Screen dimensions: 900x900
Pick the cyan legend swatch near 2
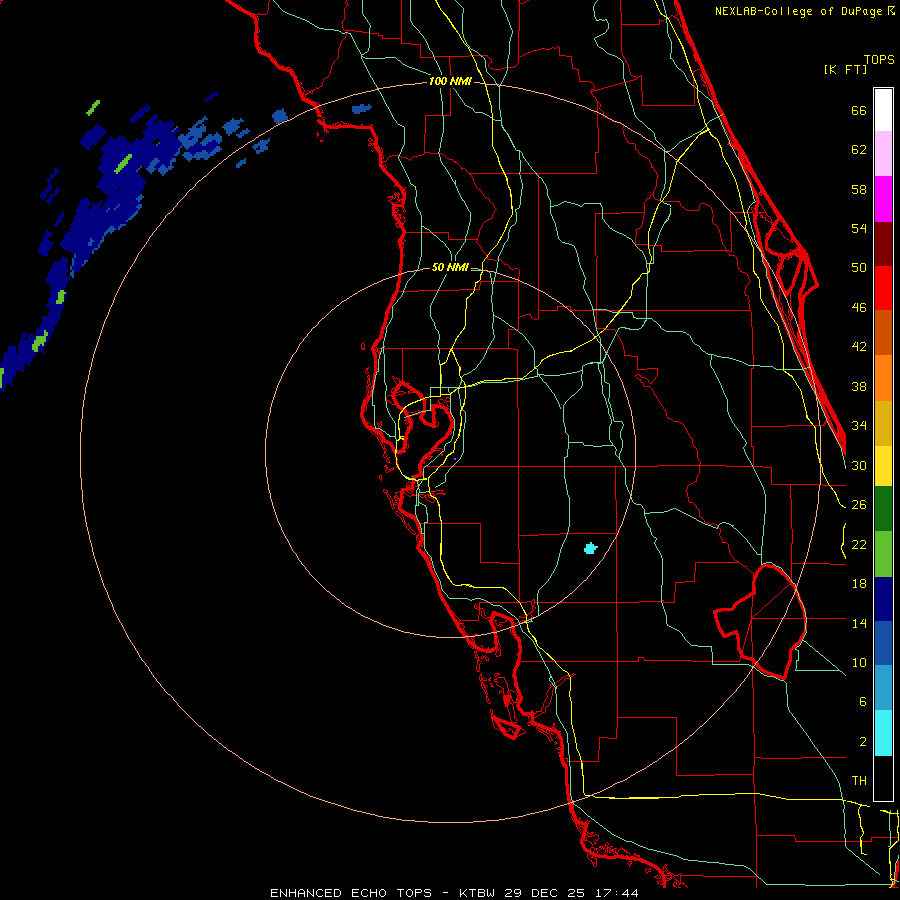pyautogui.click(x=883, y=733)
